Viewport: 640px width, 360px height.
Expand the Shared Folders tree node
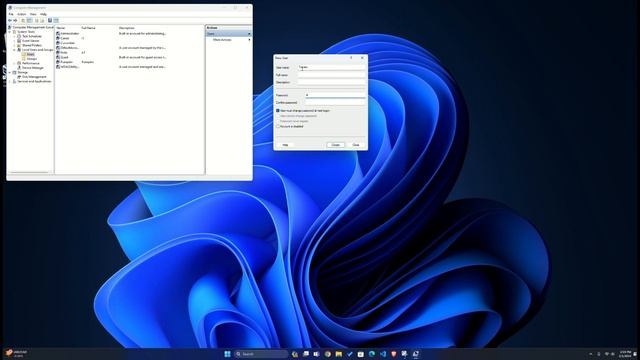coord(14,45)
